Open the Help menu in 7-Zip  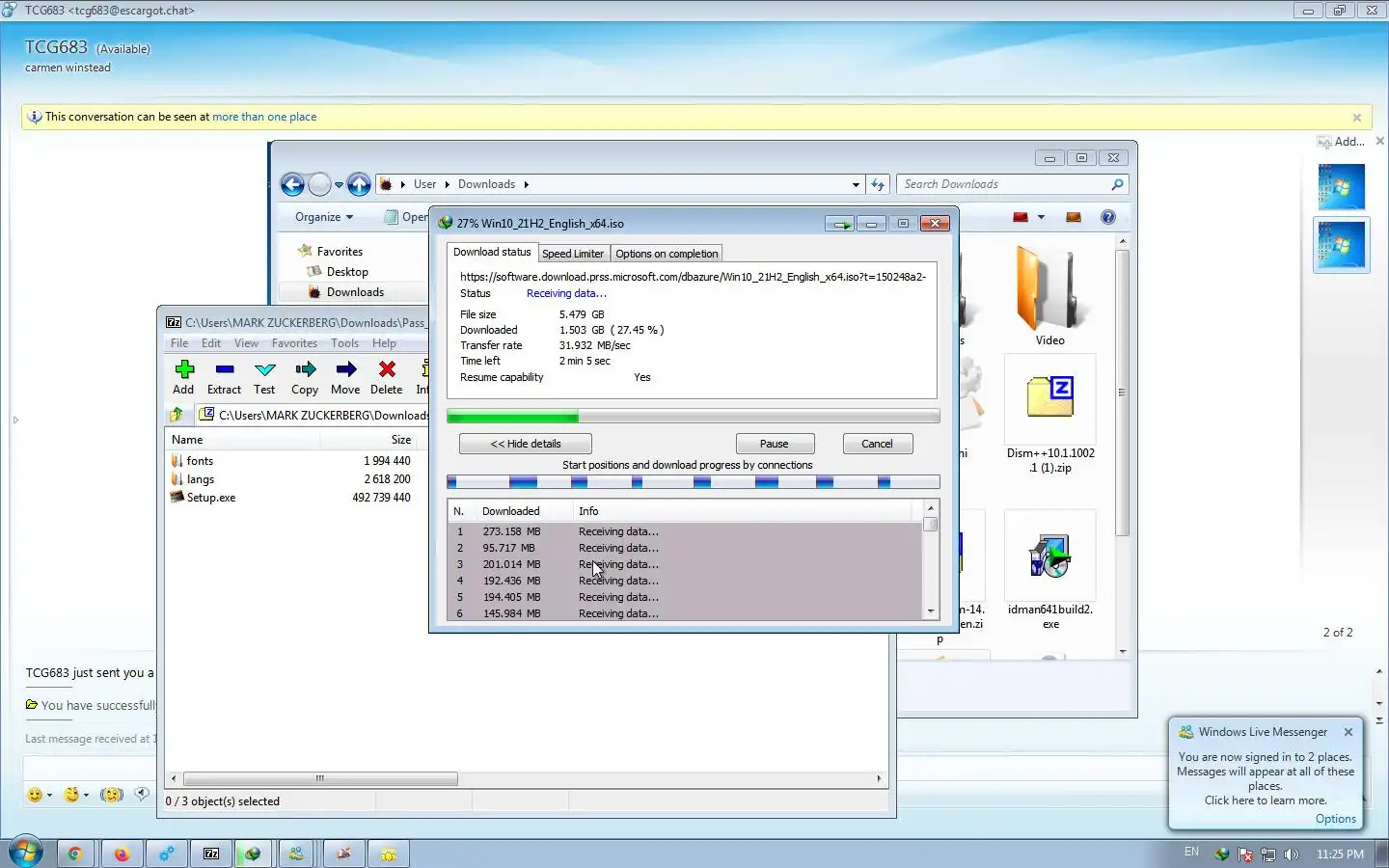(384, 343)
